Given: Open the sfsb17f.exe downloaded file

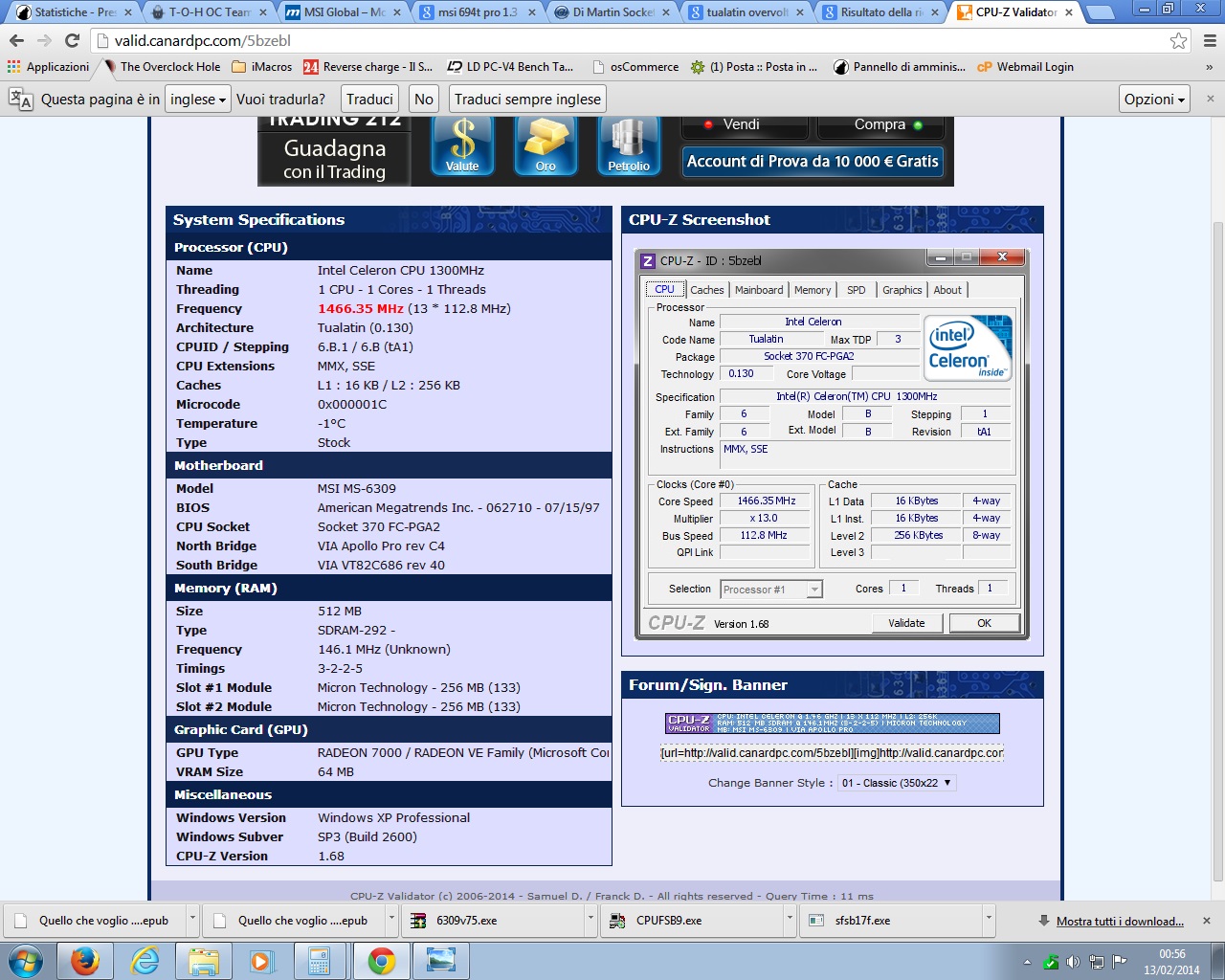Looking at the screenshot, I should [x=892, y=921].
